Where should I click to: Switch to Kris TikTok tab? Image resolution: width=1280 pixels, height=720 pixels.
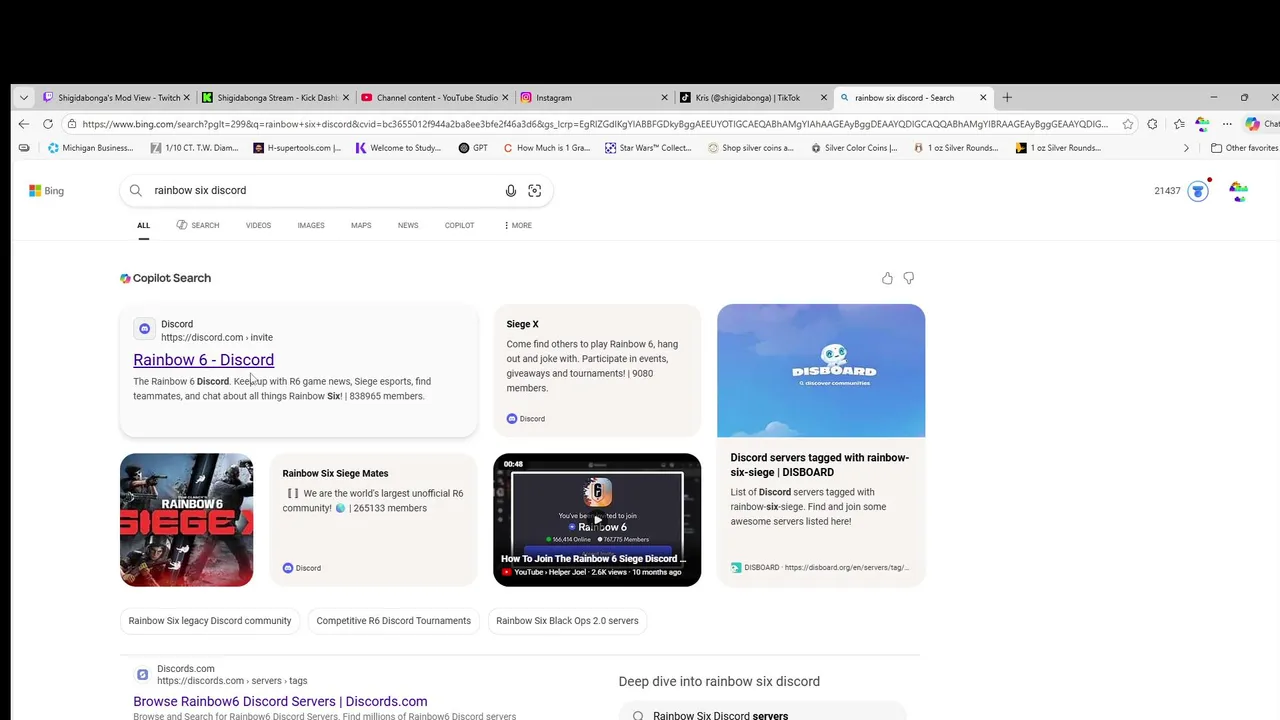[x=752, y=98]
